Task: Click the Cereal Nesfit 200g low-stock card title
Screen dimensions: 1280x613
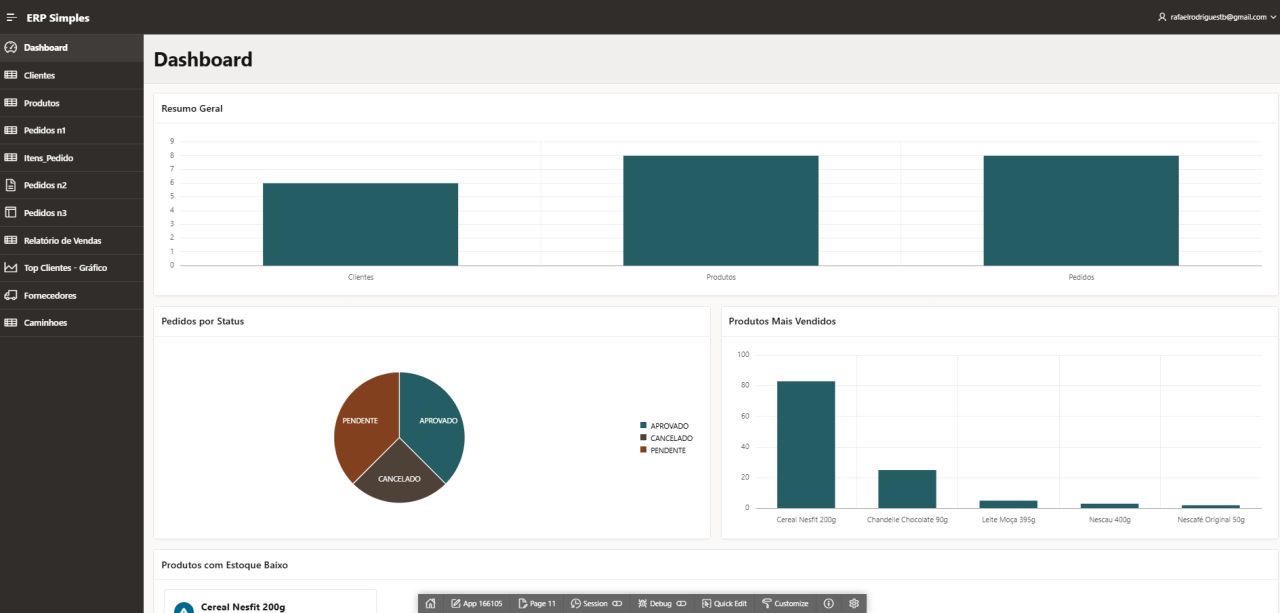Action: pyautogui.click(x=243, y=607)
